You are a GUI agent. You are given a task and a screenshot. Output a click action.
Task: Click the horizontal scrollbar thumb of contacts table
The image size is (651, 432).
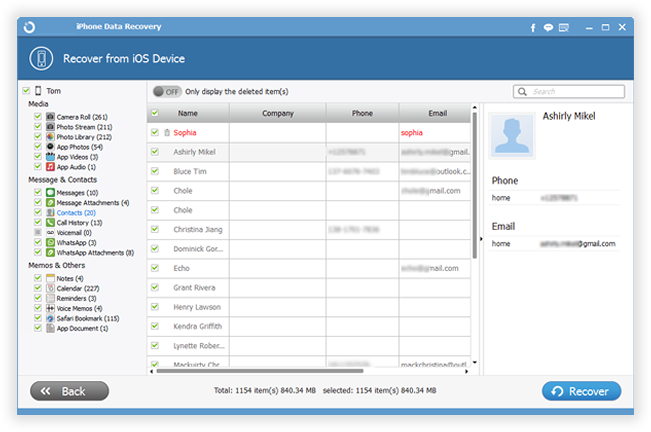pos(260,371)
